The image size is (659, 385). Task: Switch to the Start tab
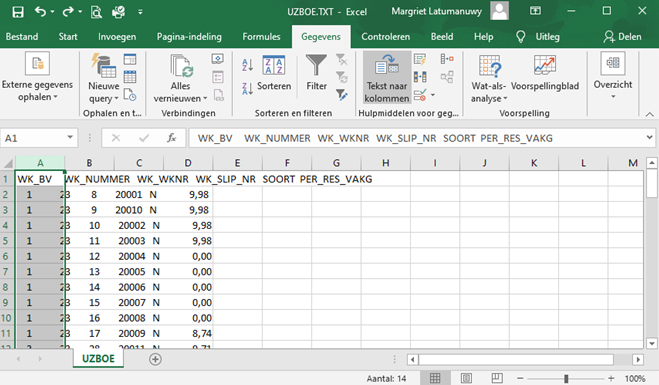pyautogui.click(x=68, y=37)
